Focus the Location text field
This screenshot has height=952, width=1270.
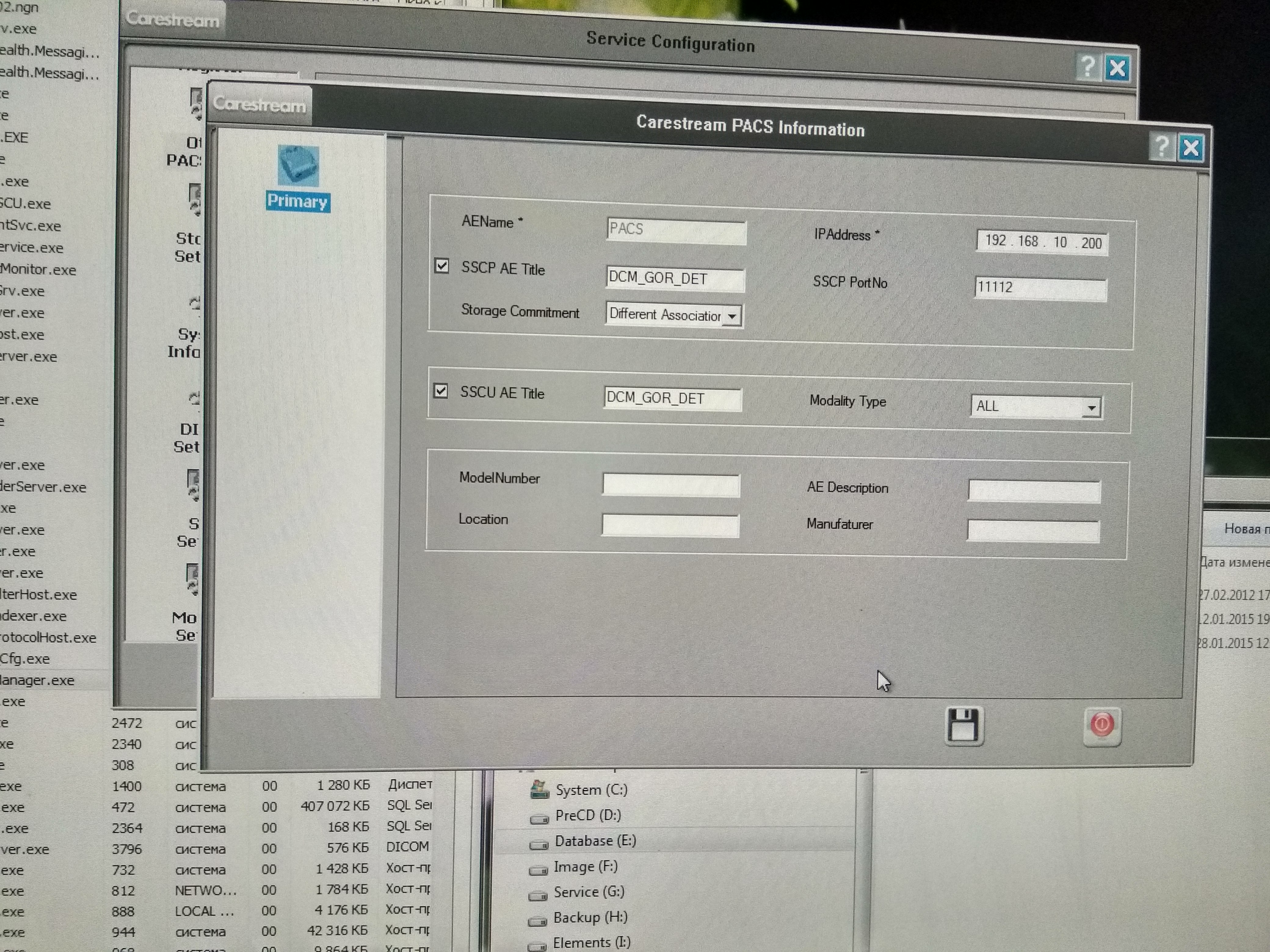pyautogui.click(x=669, y=525)
